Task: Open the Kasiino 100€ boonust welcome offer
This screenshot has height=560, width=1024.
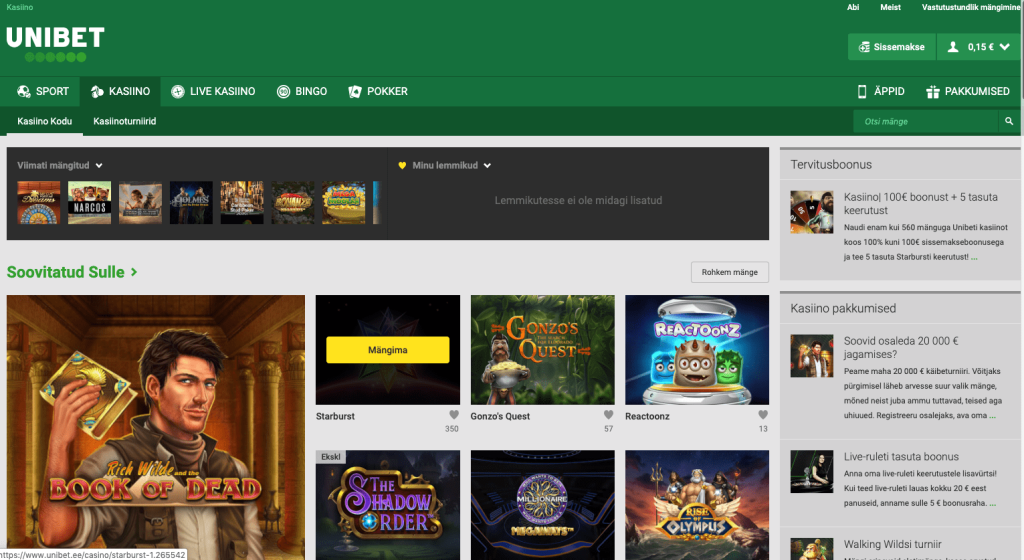Action: (920, 204)
